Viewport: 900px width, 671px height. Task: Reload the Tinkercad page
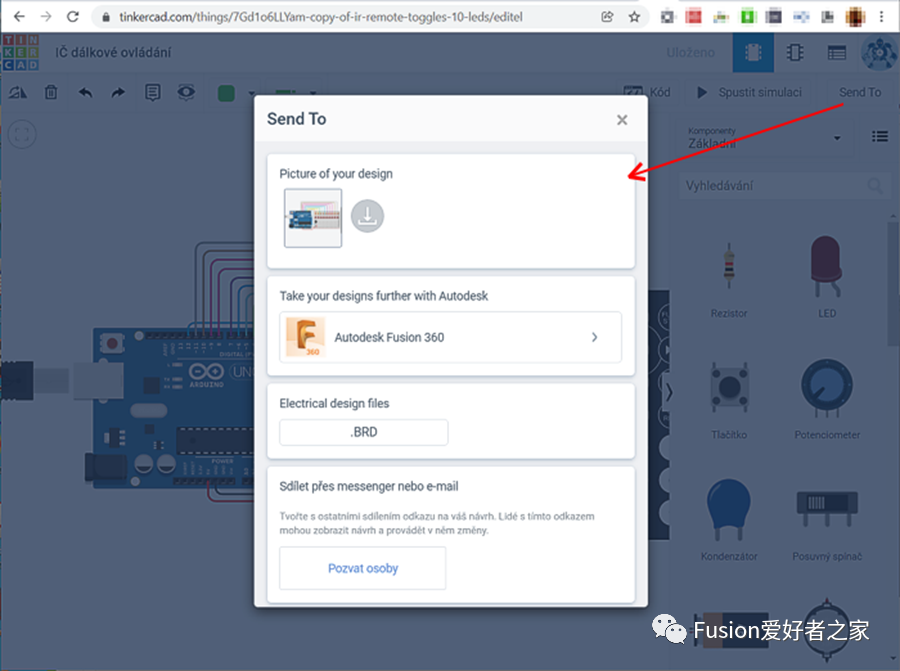pos(73,17)
